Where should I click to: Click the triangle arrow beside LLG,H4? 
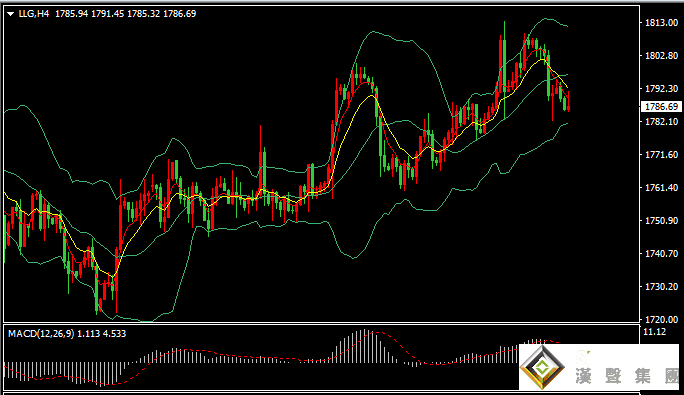10,14
